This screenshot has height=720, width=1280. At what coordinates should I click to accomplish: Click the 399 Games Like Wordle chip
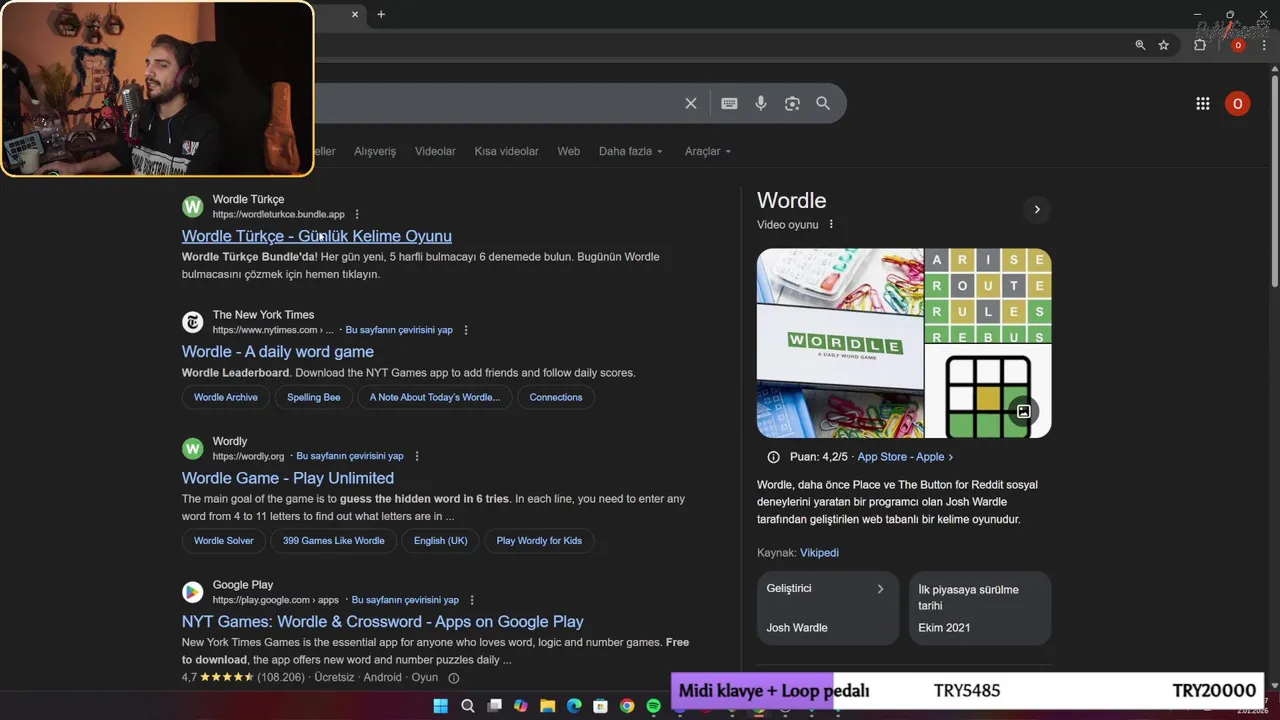(334, 541)
